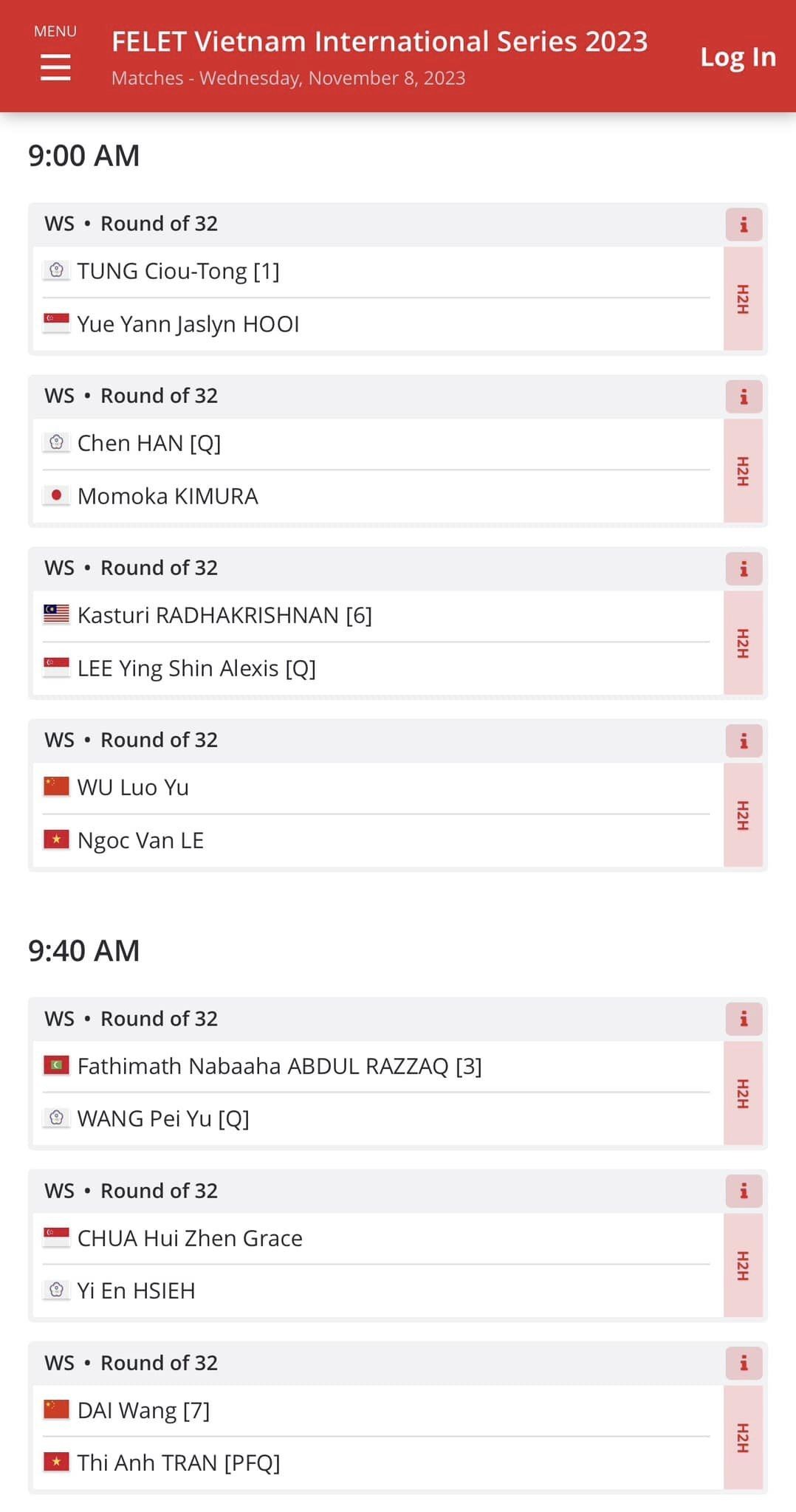Screen dimensions: 796x1512
Task: View H2H for WU Luo Yu vs LE
Action: click(x=743, y=815)
